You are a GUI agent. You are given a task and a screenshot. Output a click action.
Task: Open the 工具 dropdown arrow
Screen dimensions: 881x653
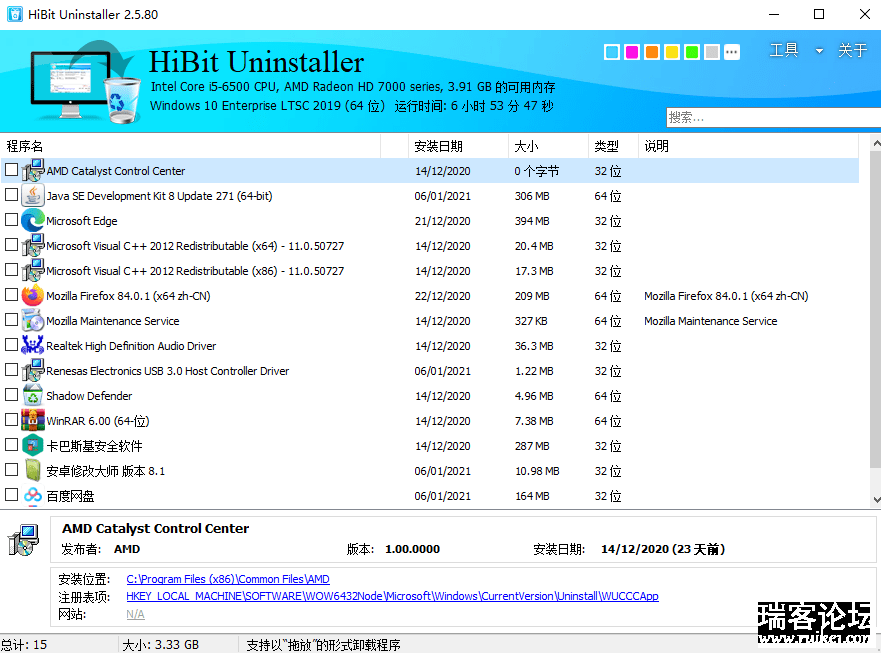pos(819,51)
